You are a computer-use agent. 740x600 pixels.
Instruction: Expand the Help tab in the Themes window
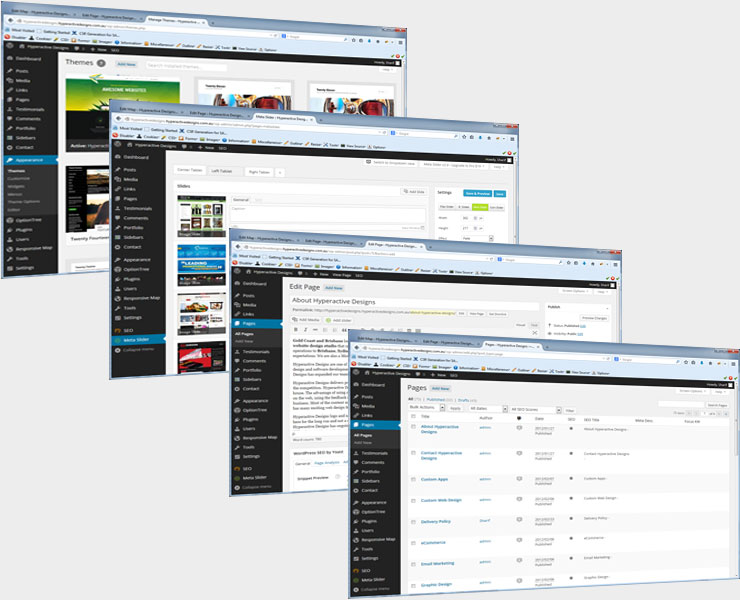tap(387, 69)
